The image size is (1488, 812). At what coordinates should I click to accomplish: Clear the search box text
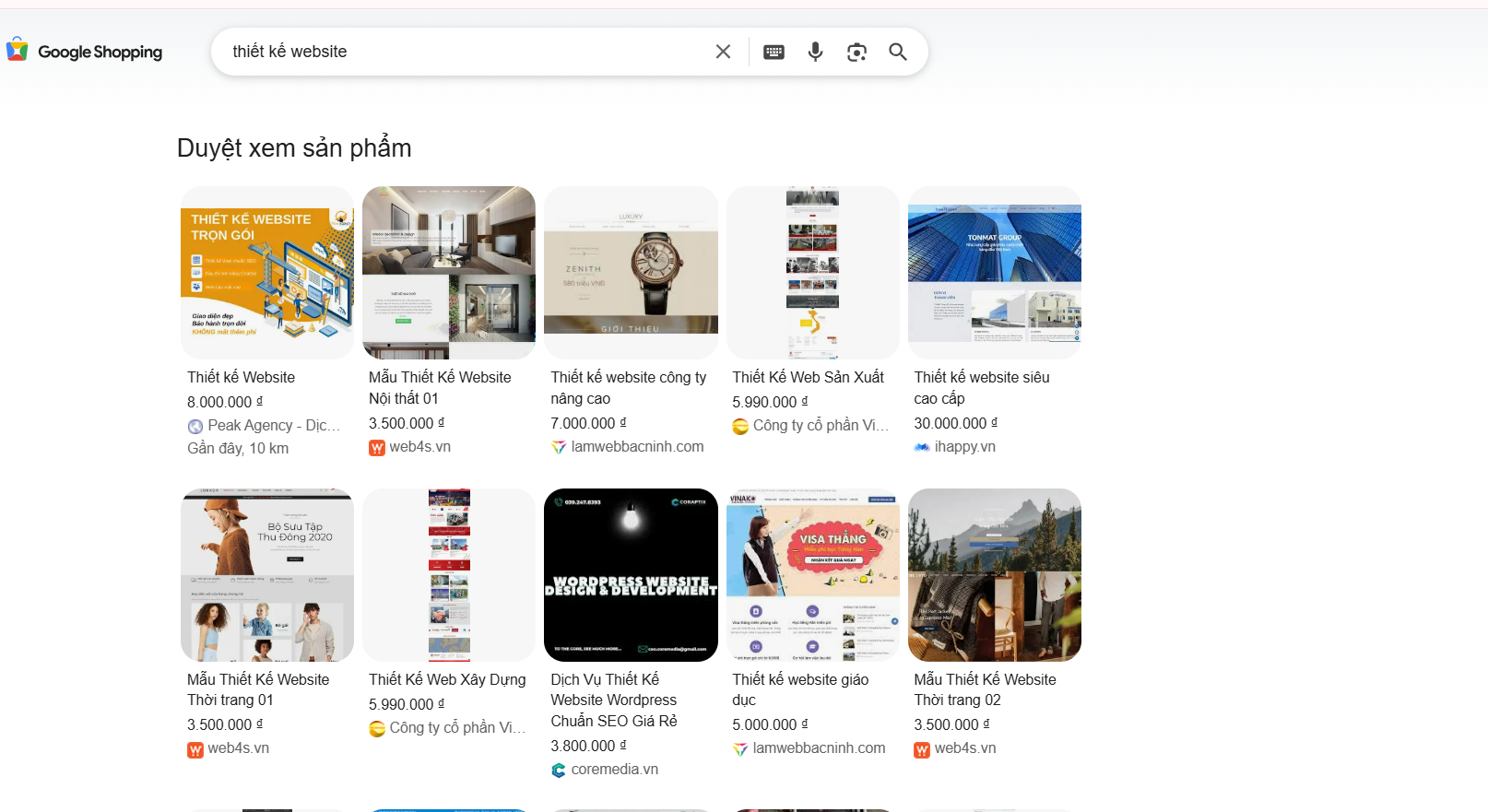pos(723,52)
